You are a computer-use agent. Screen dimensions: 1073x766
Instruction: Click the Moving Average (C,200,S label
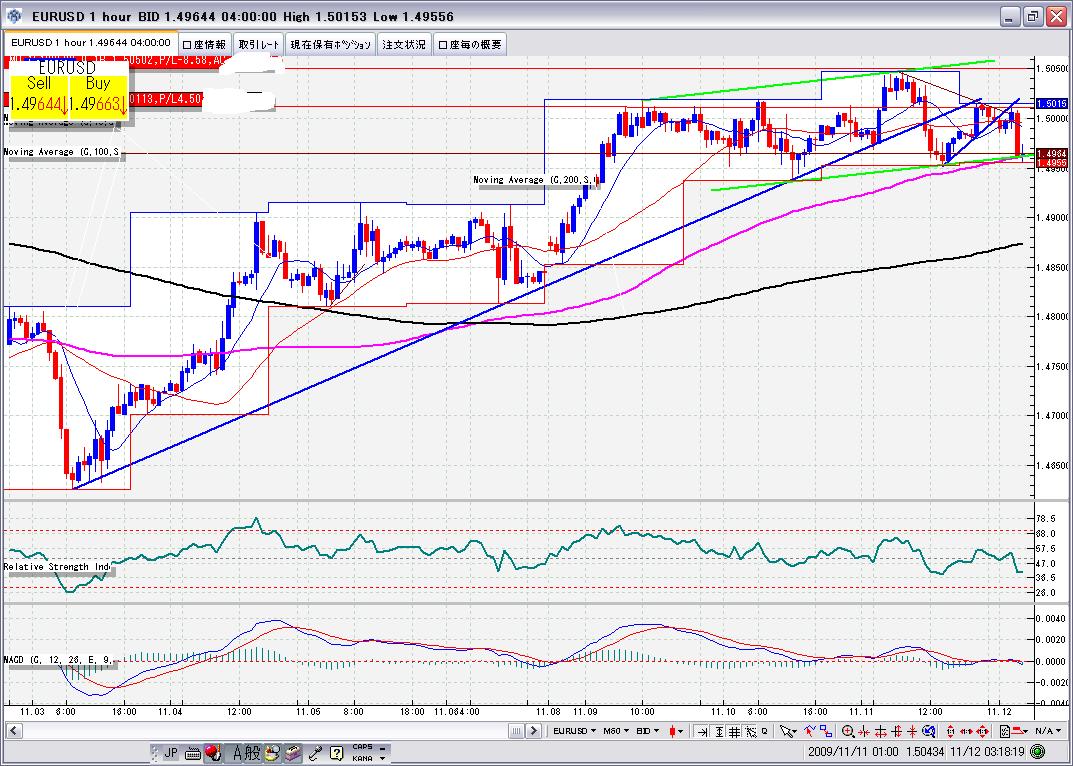[x=536, y=180]
